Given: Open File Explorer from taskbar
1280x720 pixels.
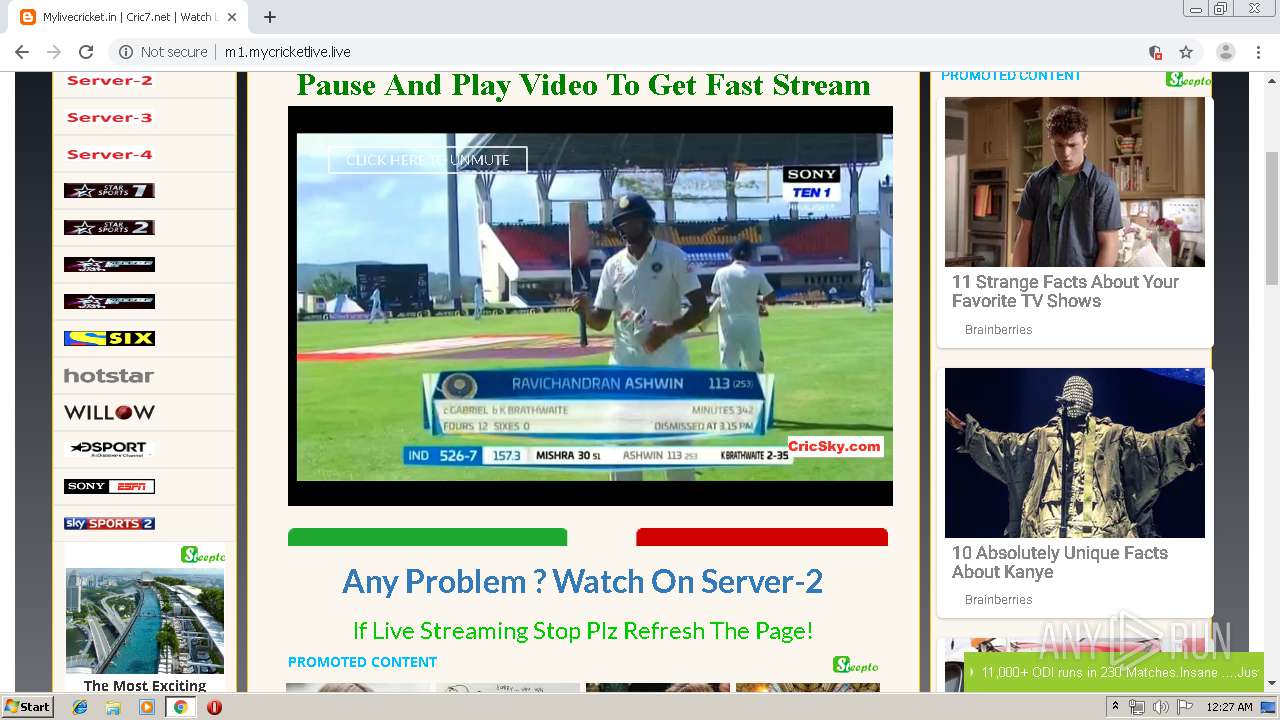Looking at the screenshot, I should tap(113, 707).
